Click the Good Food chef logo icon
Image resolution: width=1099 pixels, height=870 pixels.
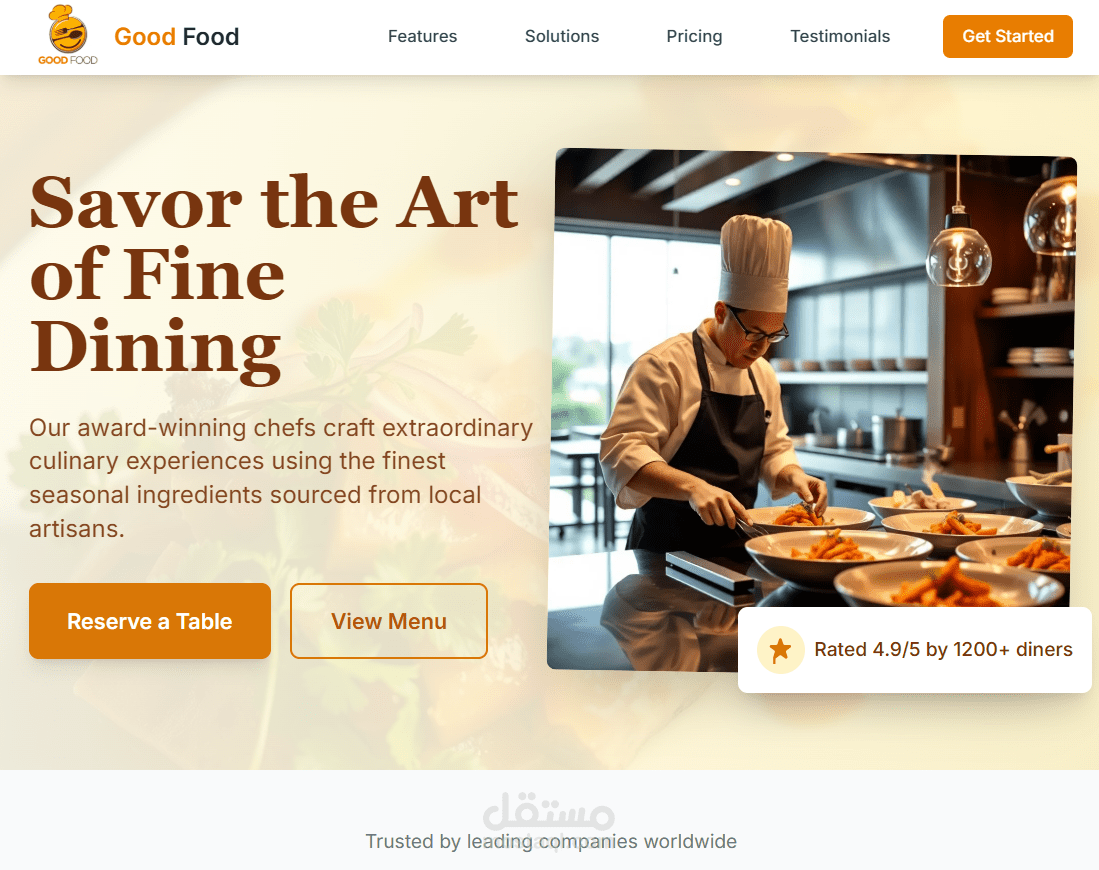68,35
